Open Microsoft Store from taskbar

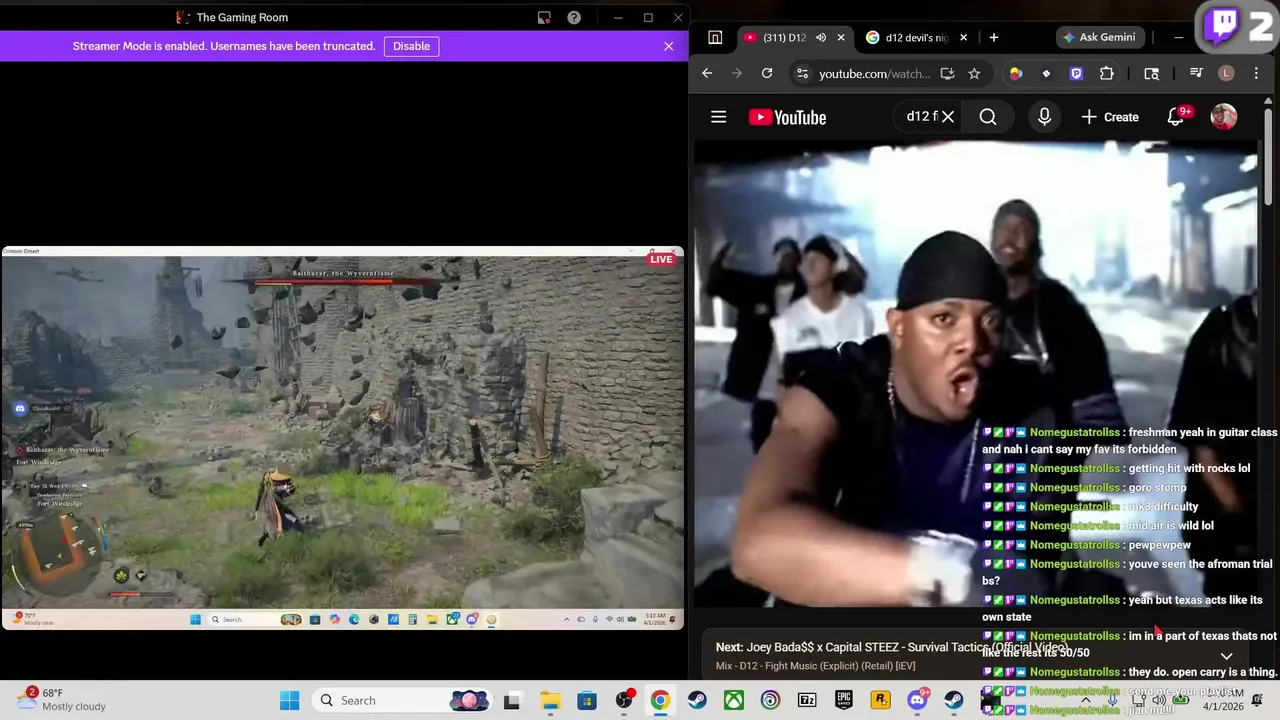[587, 700]
